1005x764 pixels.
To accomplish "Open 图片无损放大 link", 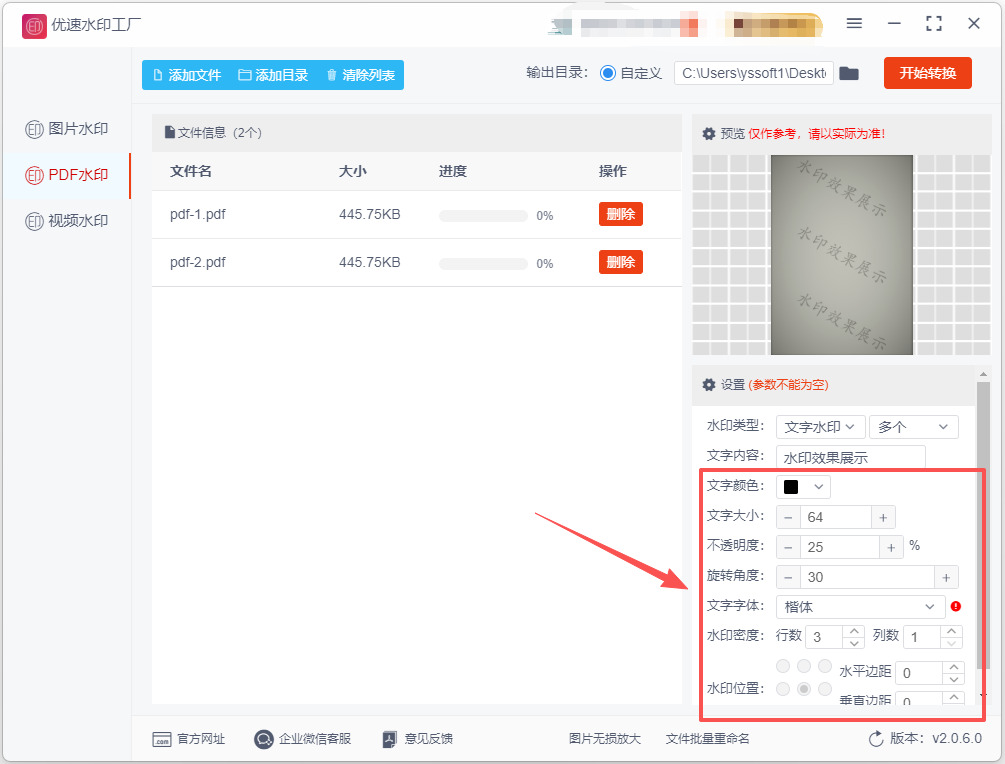I will tap(604, 739).
